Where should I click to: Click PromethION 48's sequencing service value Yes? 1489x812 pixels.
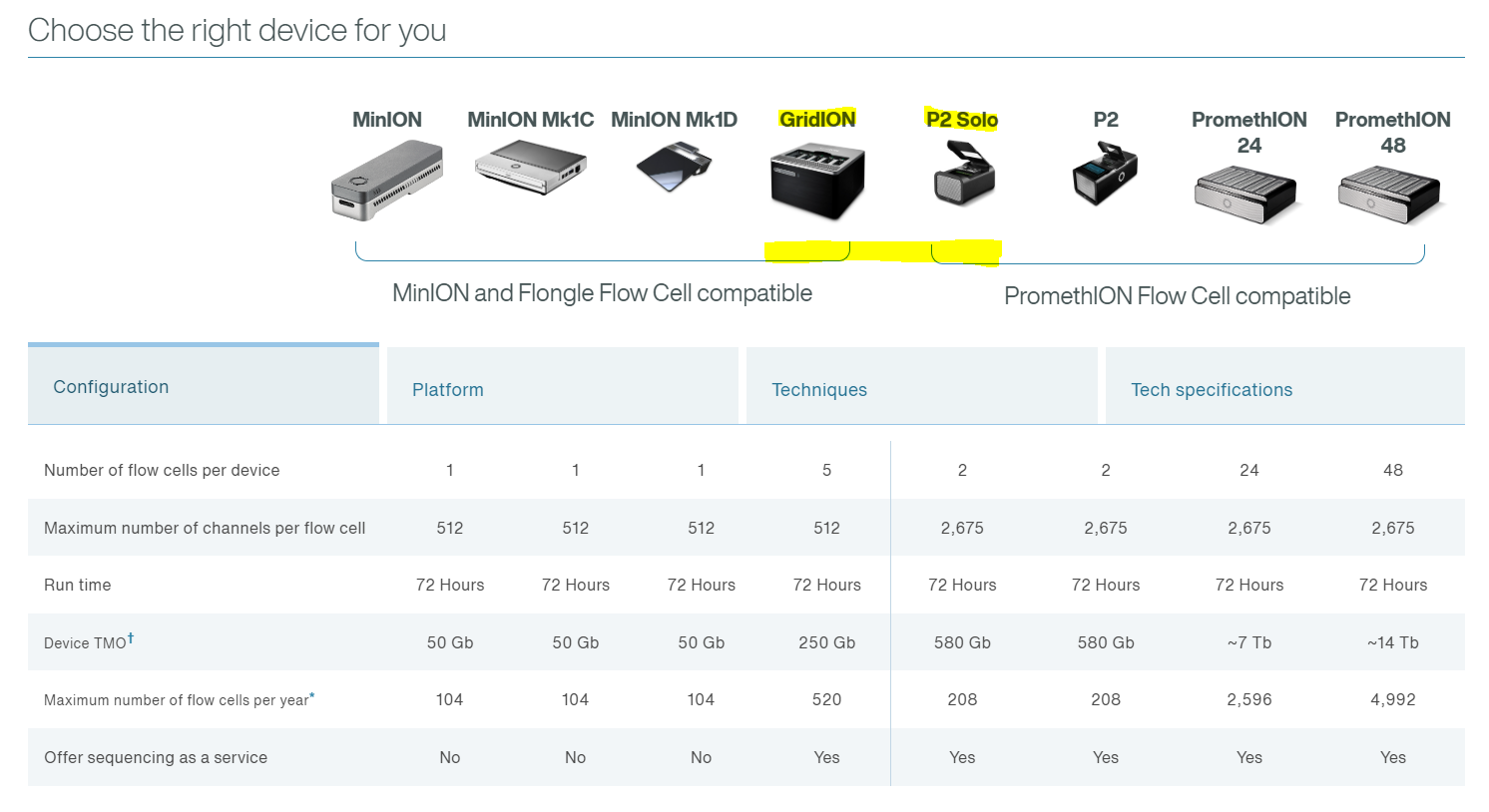click(1393, 757)
